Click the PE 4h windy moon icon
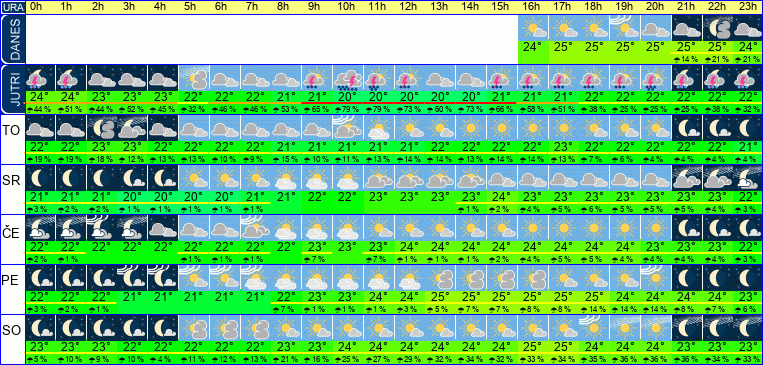Image resolution: width=763 pixels, height=365 pixels. coord(163,278)
